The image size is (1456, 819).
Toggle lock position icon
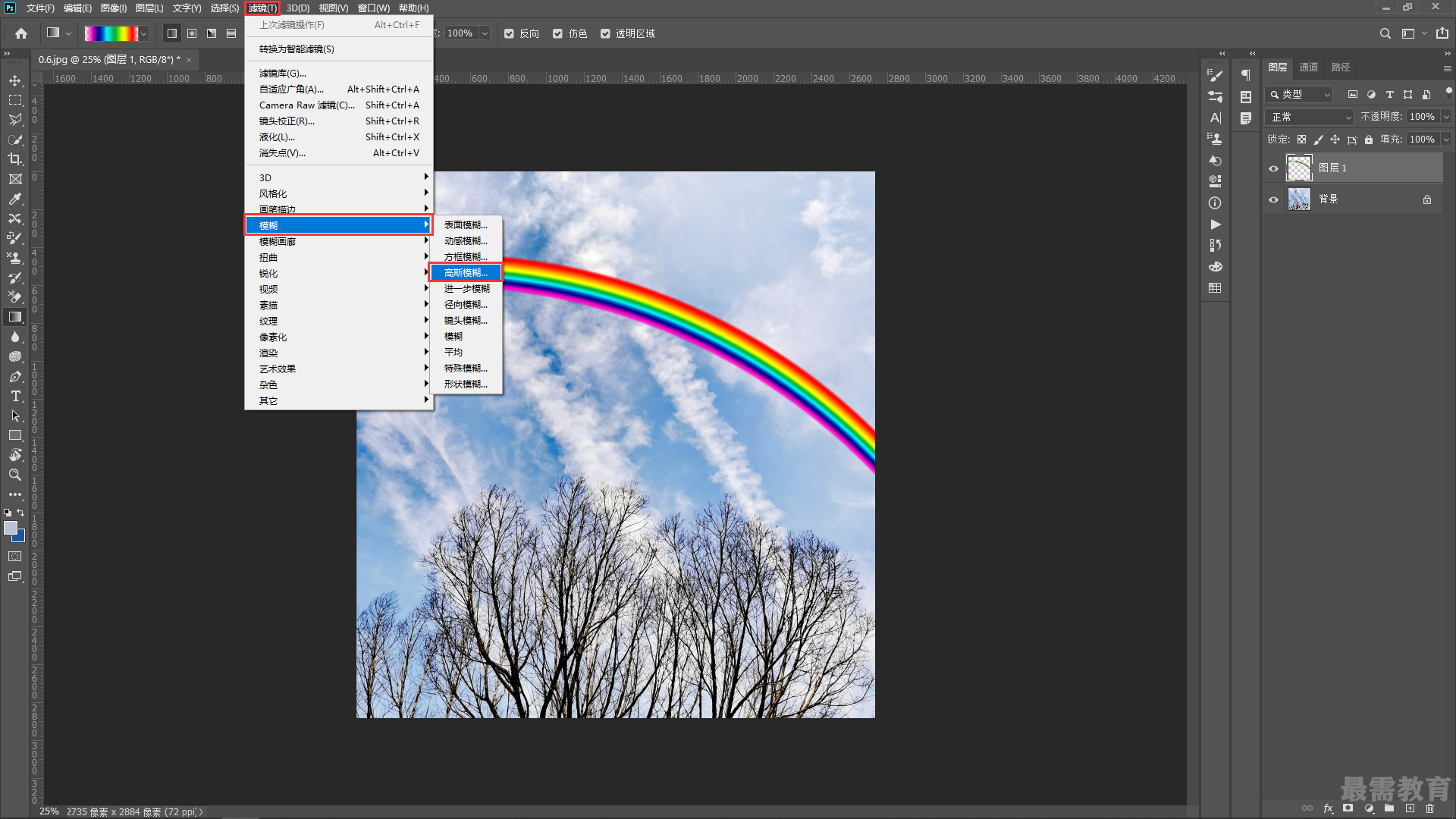coord(1335,140)
